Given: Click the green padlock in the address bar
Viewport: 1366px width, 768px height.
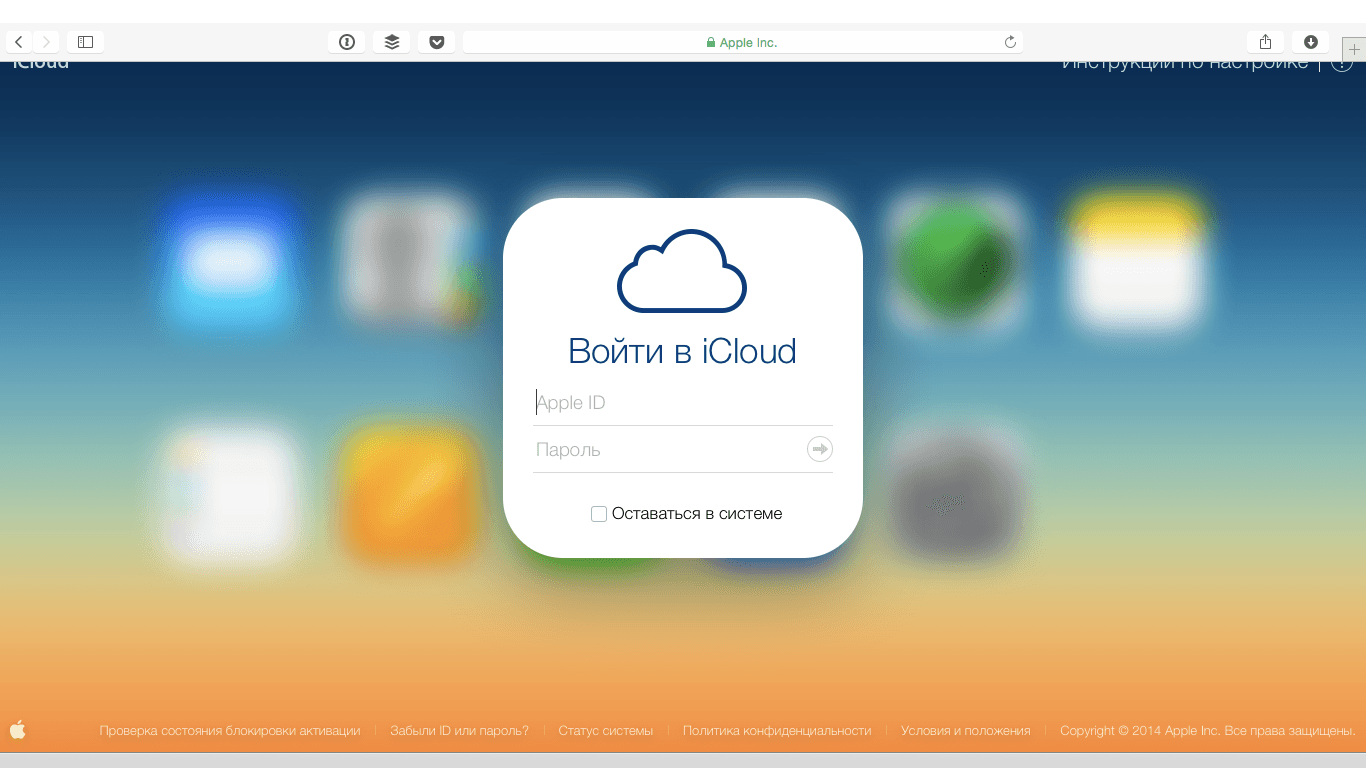Looking at the screenshot, I should coord(711,43).
